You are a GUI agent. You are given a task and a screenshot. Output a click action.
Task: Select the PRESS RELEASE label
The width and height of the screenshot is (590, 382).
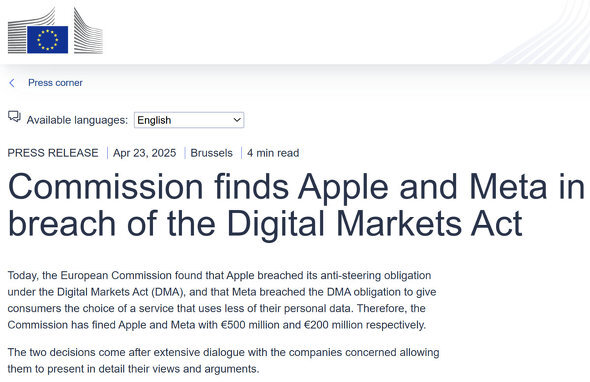click(x=53, y=153)
